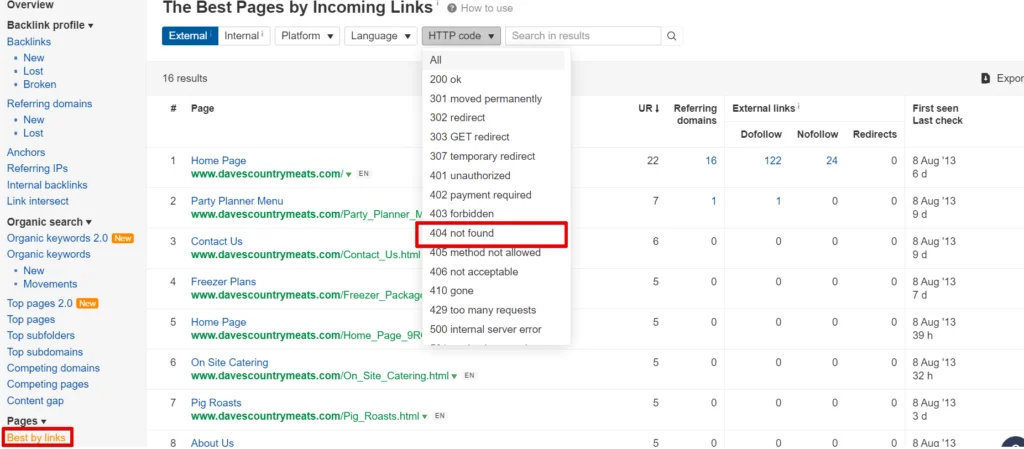The height and width of the screenshot is (449, 1024).
Task: Click the Export icon
Action: coord(986,78)
